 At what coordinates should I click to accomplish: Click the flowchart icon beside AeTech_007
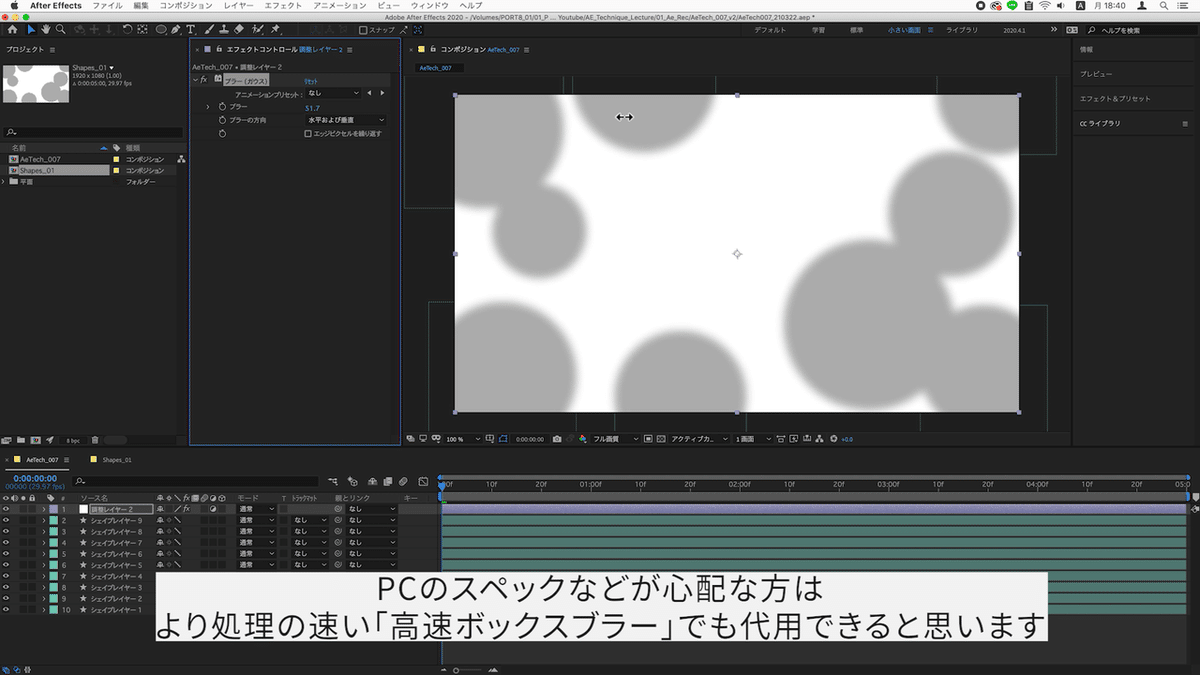[x=181, y=159]
